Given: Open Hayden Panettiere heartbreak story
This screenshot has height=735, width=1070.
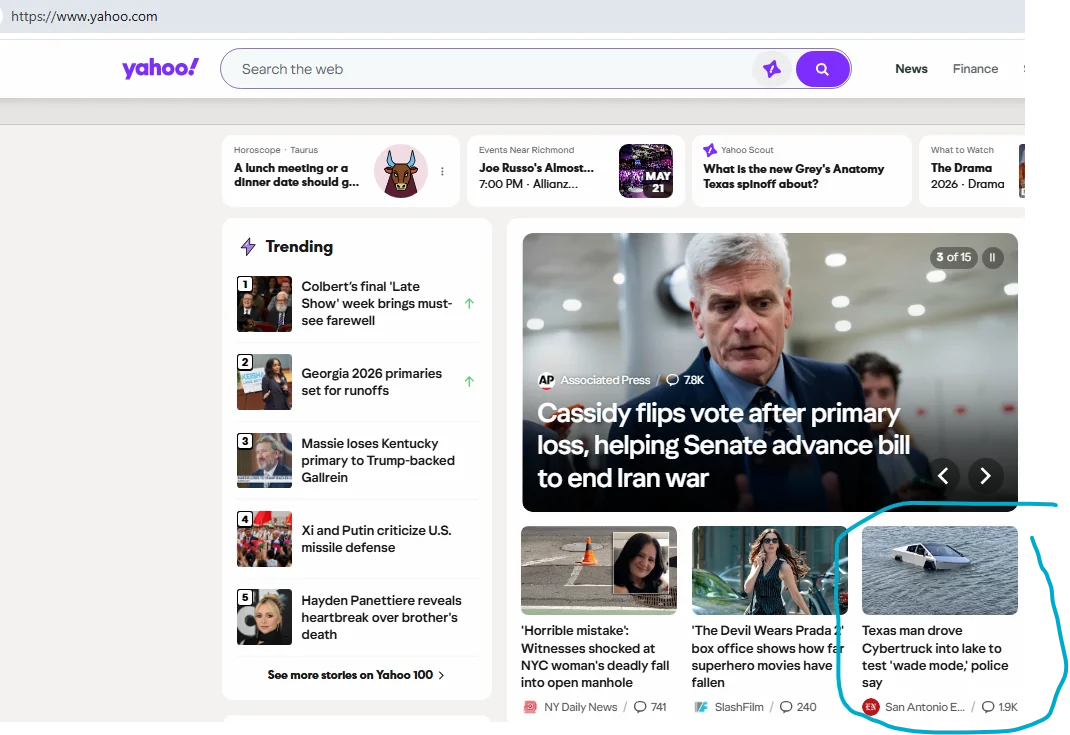Looking at the screenshot, I should (381, 617).
